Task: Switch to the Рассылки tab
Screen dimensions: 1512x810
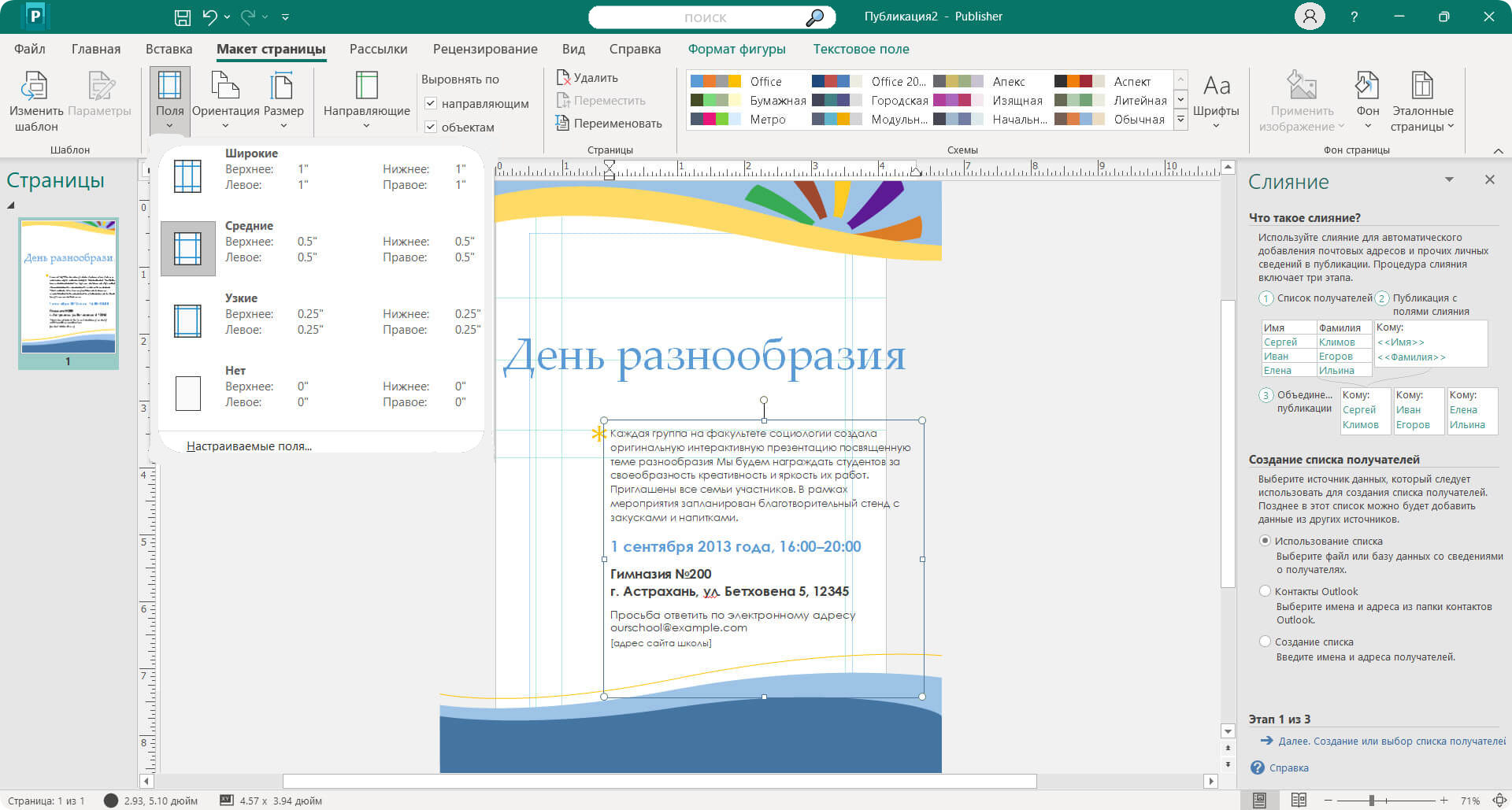Action: [x=378, y=49]
